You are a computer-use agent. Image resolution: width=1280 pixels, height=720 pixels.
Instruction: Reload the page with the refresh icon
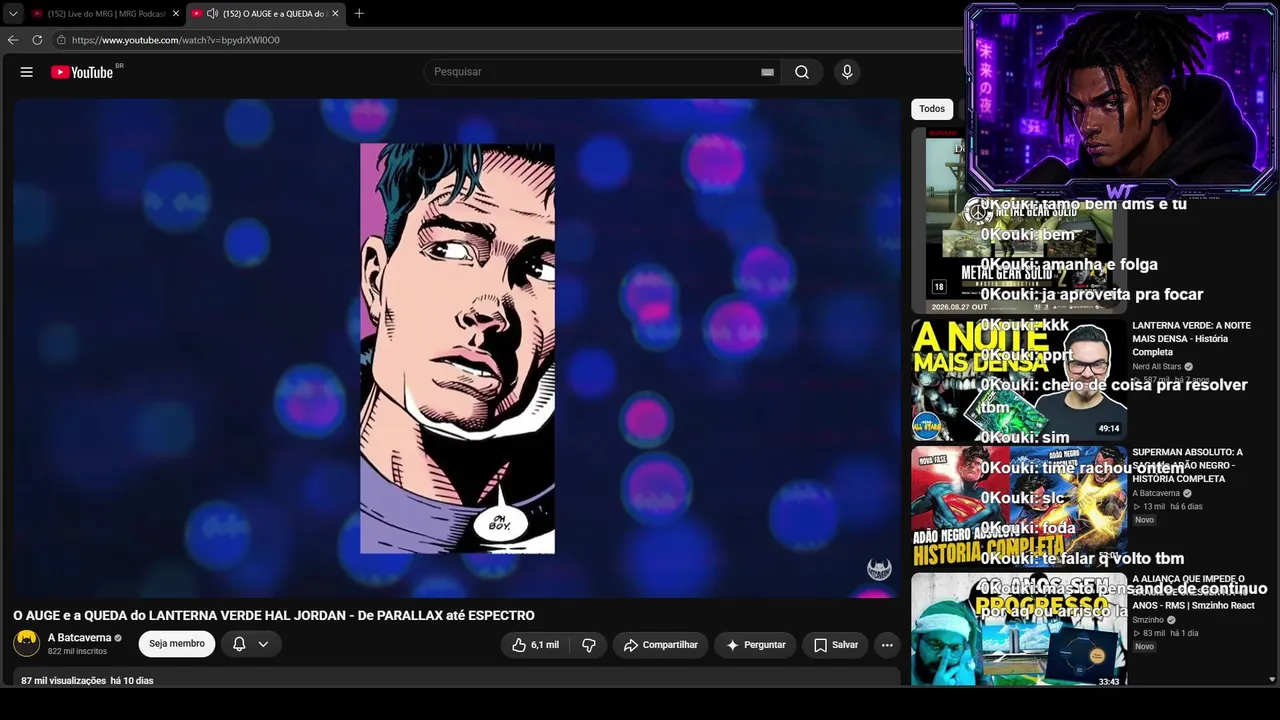37,40
